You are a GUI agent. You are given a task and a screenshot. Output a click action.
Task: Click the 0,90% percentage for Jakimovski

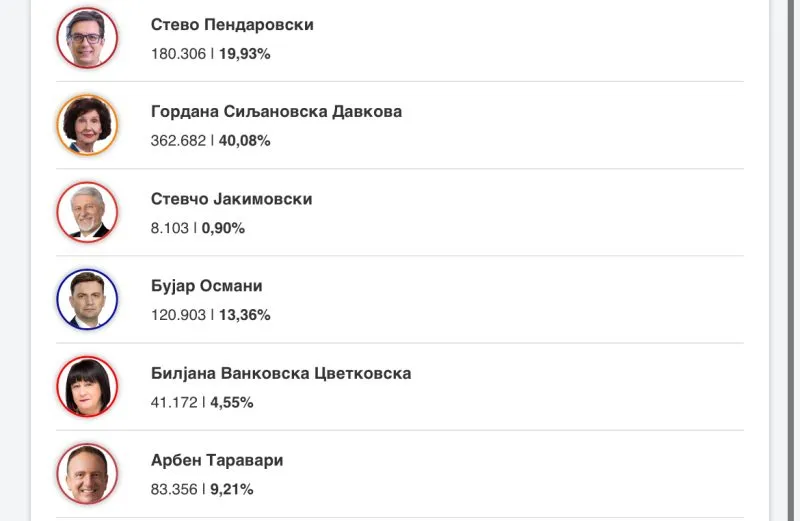[x=223, y=228]
